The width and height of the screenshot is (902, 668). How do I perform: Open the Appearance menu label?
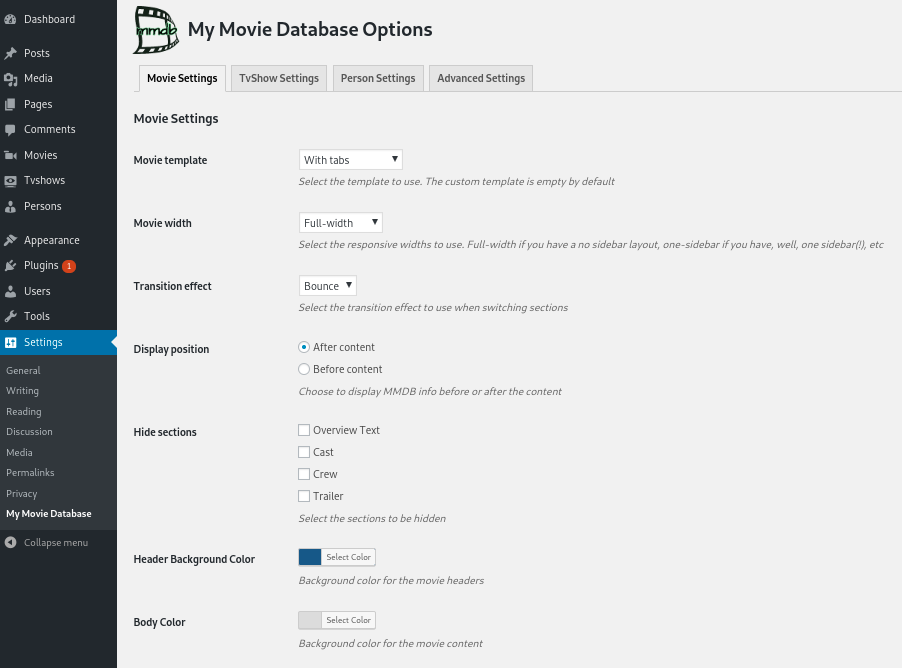(52, 241)
